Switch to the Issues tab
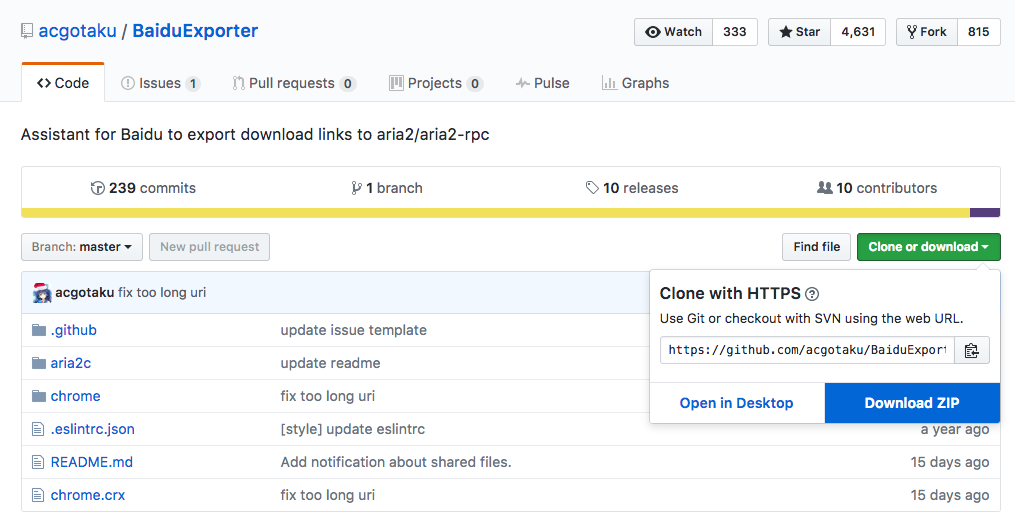Screen dimensions: 1015x518 click(x=161, y=83)
